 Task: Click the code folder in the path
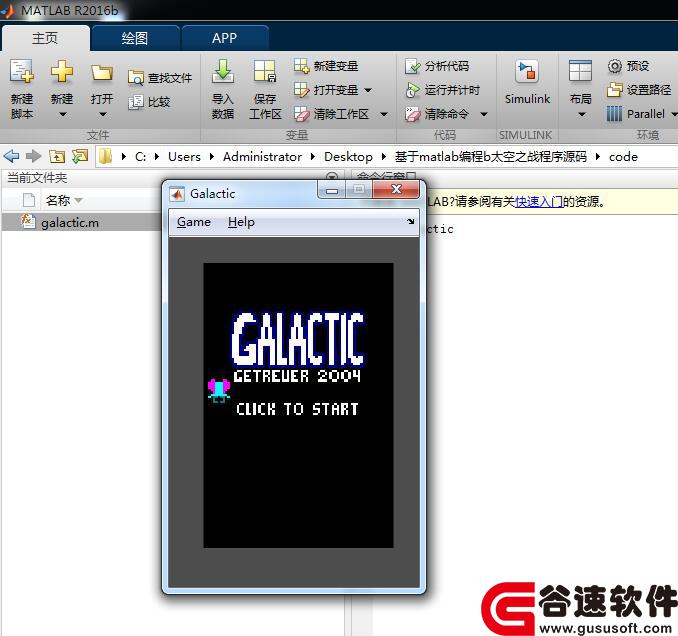(x=623, y=157)
